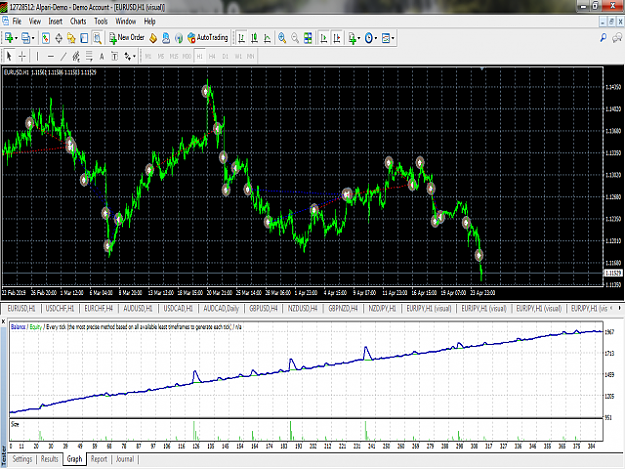Click the Zoom In magnifier icon
Image resolution: width=625 pixels, height=469 pixels.
(x=282, y=38)
